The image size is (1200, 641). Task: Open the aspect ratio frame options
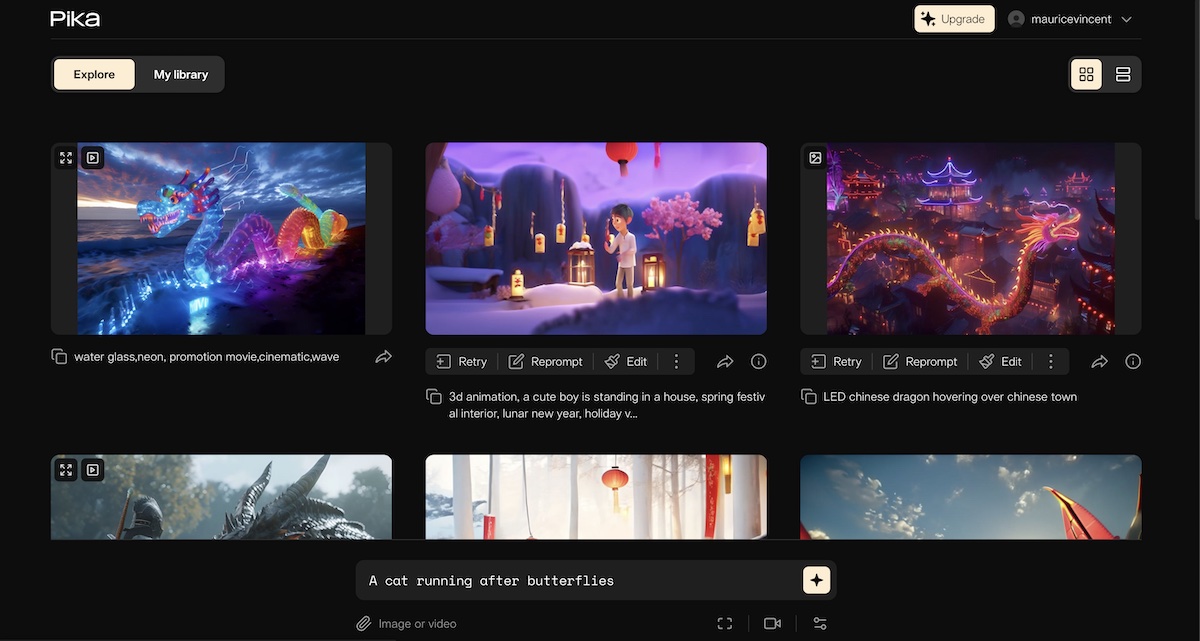725,624
